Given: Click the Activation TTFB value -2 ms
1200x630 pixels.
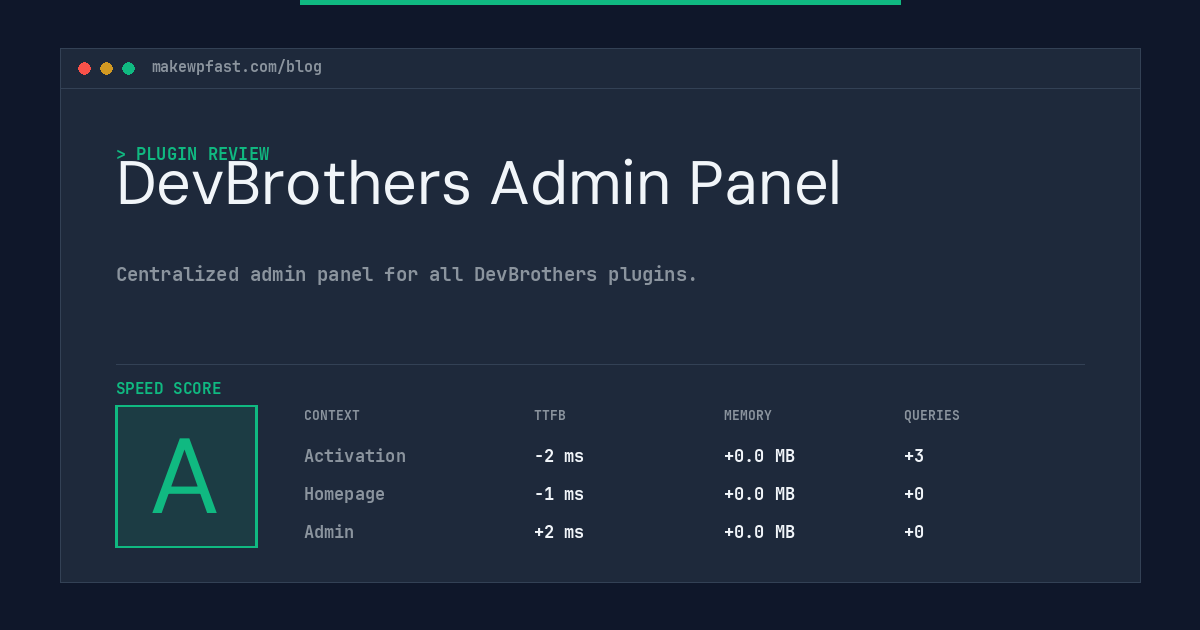Looking at the screenshot, I should point(559,456).
